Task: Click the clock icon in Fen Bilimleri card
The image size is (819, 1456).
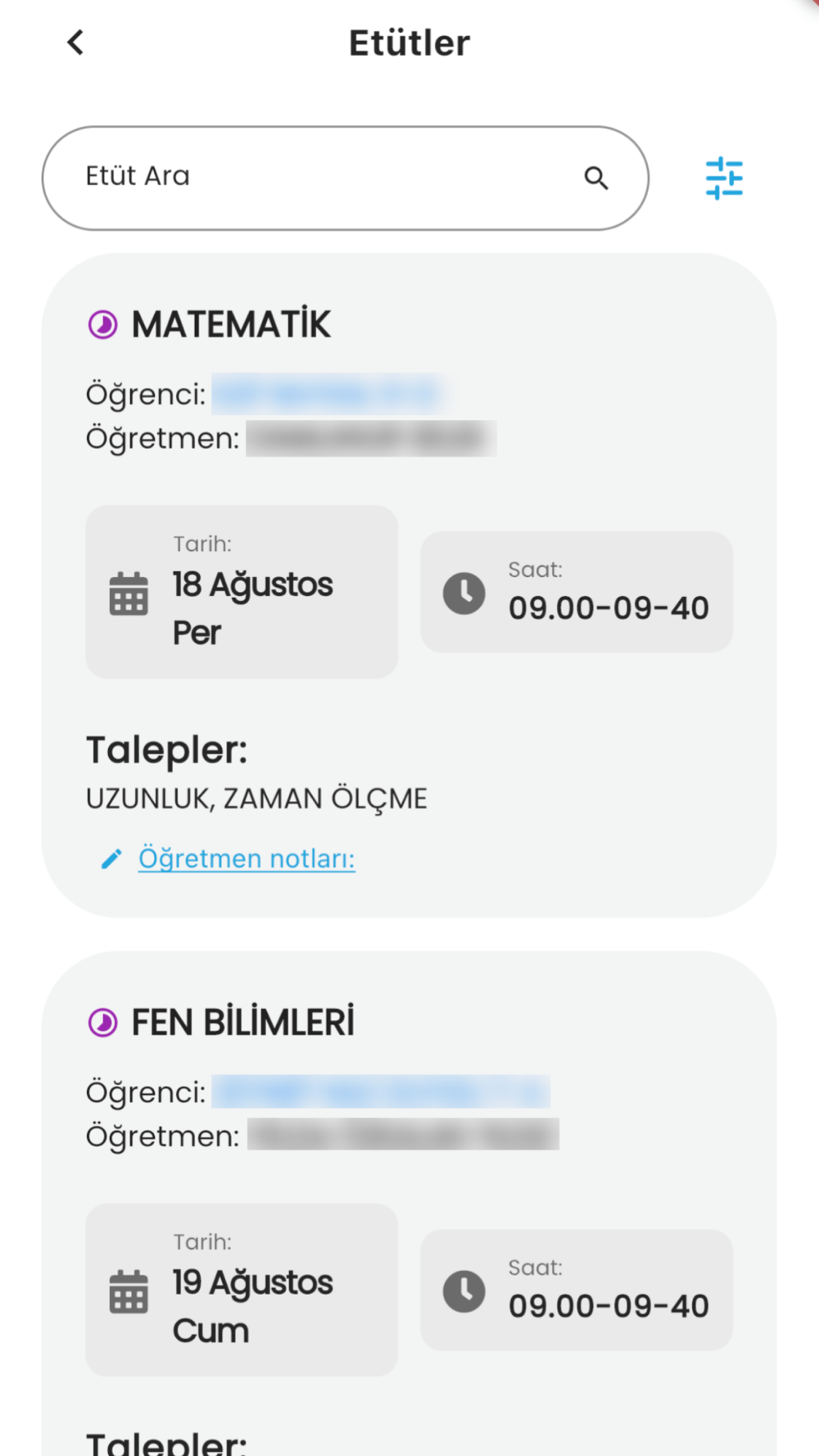Action: [464, 1291]
